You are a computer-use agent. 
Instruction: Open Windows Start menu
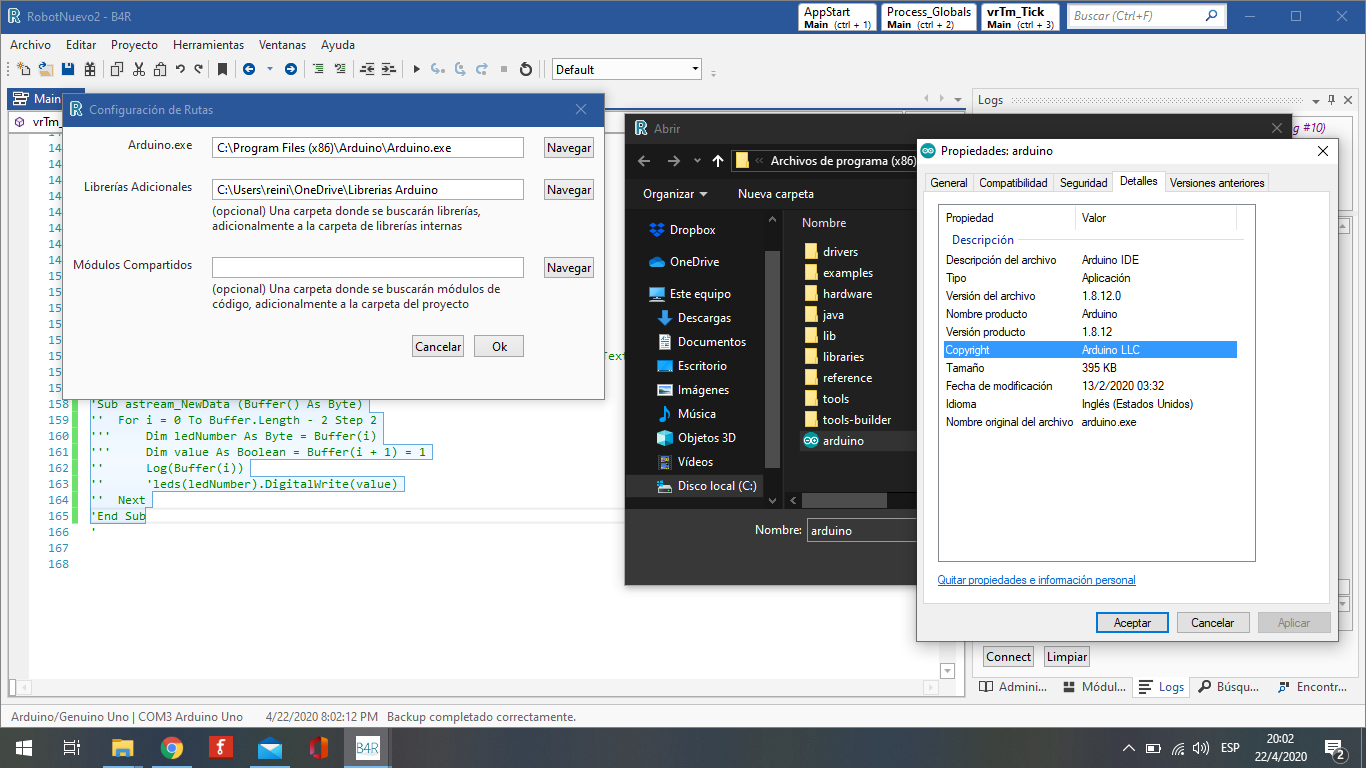pos(24,748)
